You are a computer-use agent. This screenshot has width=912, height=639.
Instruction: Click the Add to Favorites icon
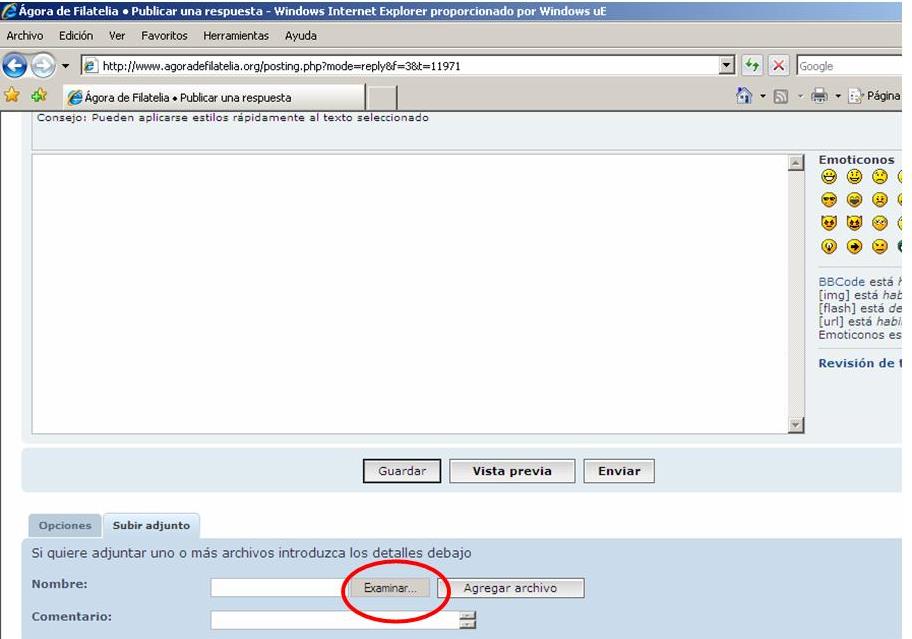pyautogui.click(x=39, y=96)
